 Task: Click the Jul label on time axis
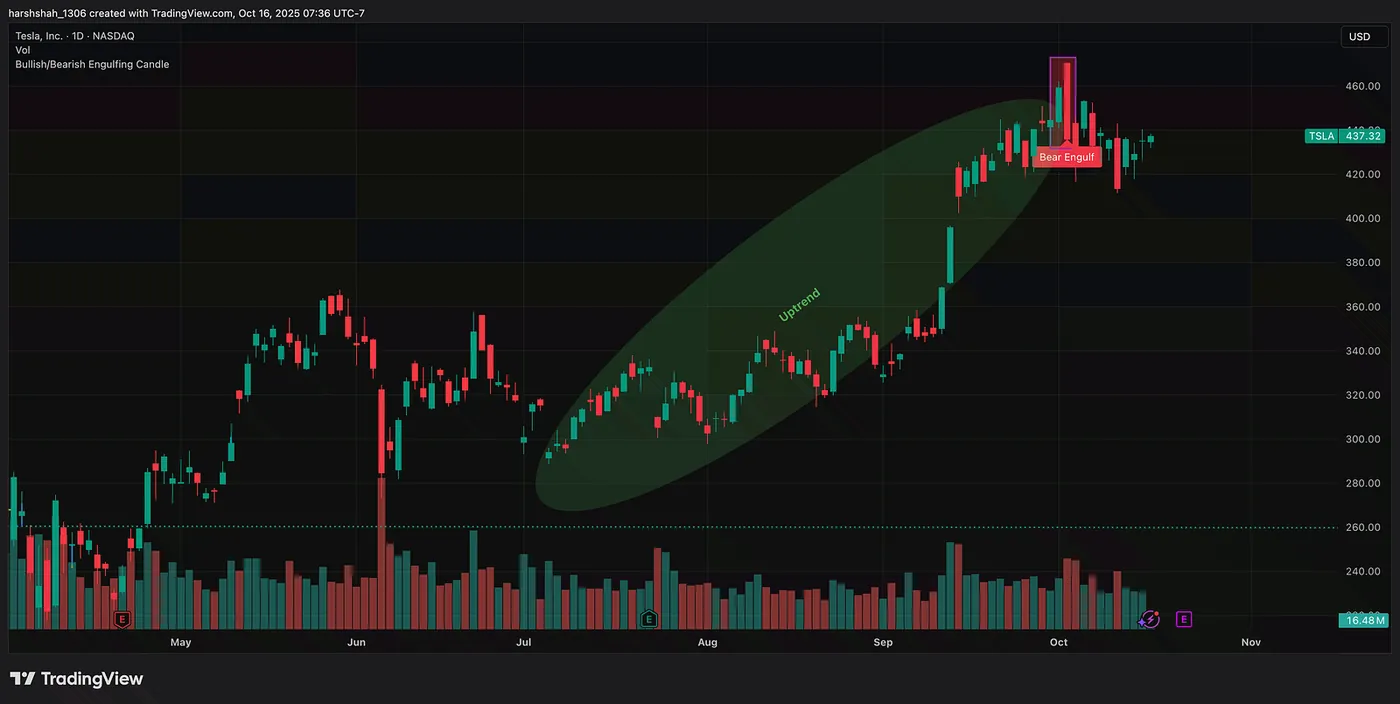point(523,642)
